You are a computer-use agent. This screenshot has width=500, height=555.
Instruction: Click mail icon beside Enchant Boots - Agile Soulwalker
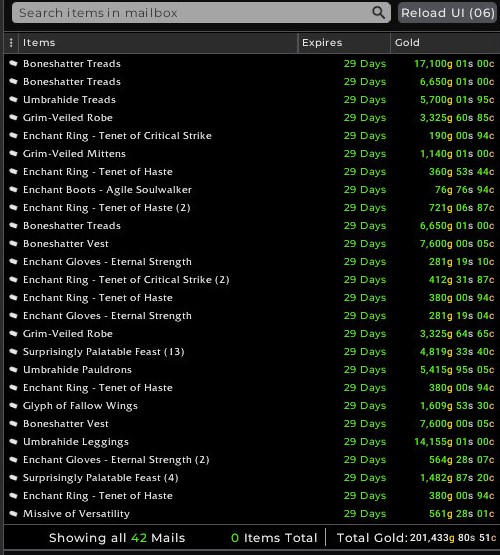13,189
